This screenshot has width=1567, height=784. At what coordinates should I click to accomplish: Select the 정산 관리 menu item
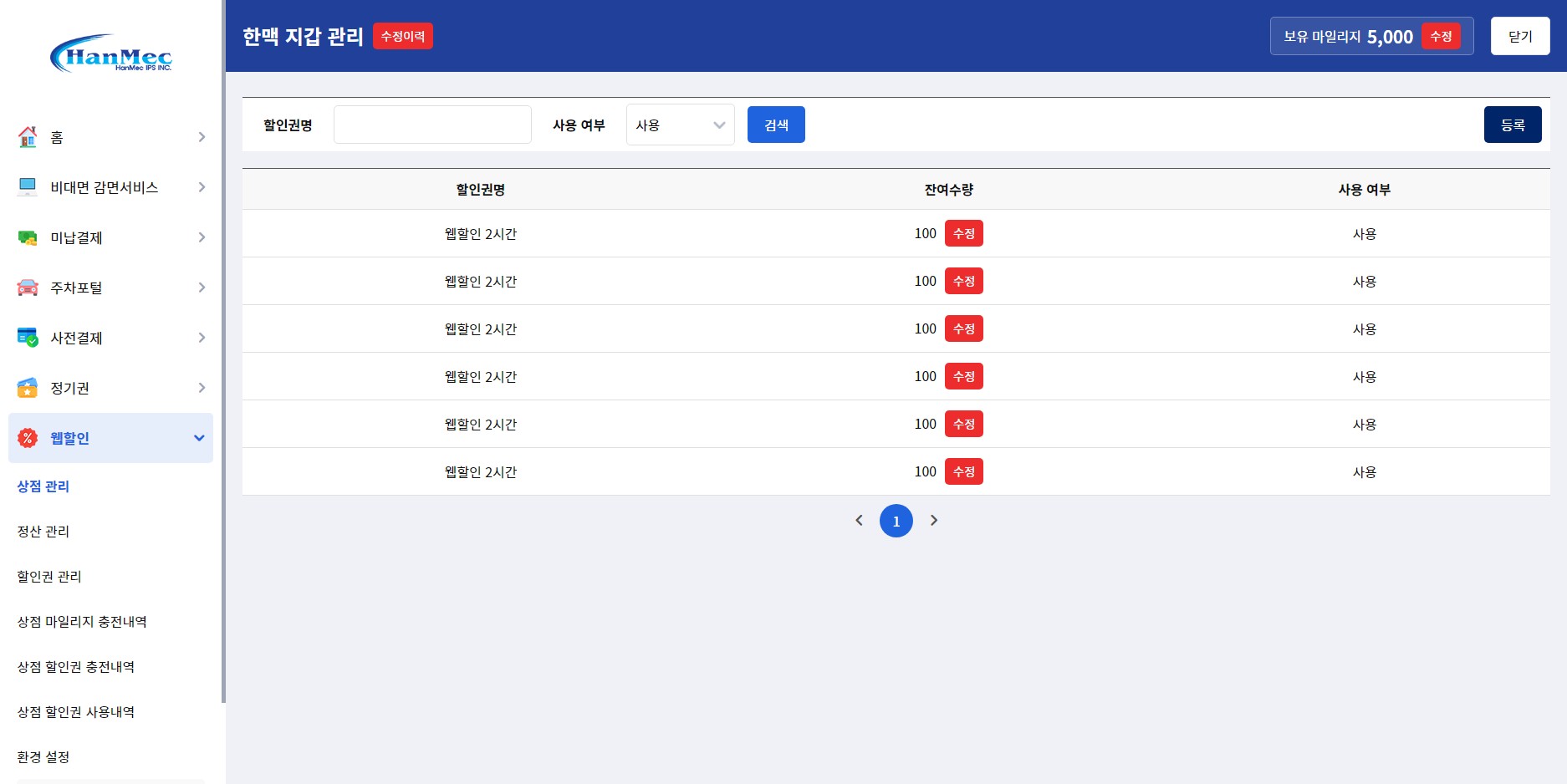point(43,532)
